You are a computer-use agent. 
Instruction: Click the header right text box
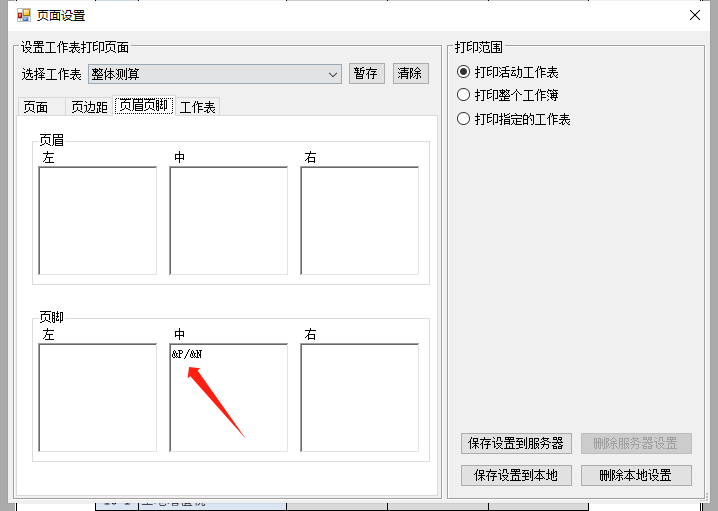coord(359,220)
